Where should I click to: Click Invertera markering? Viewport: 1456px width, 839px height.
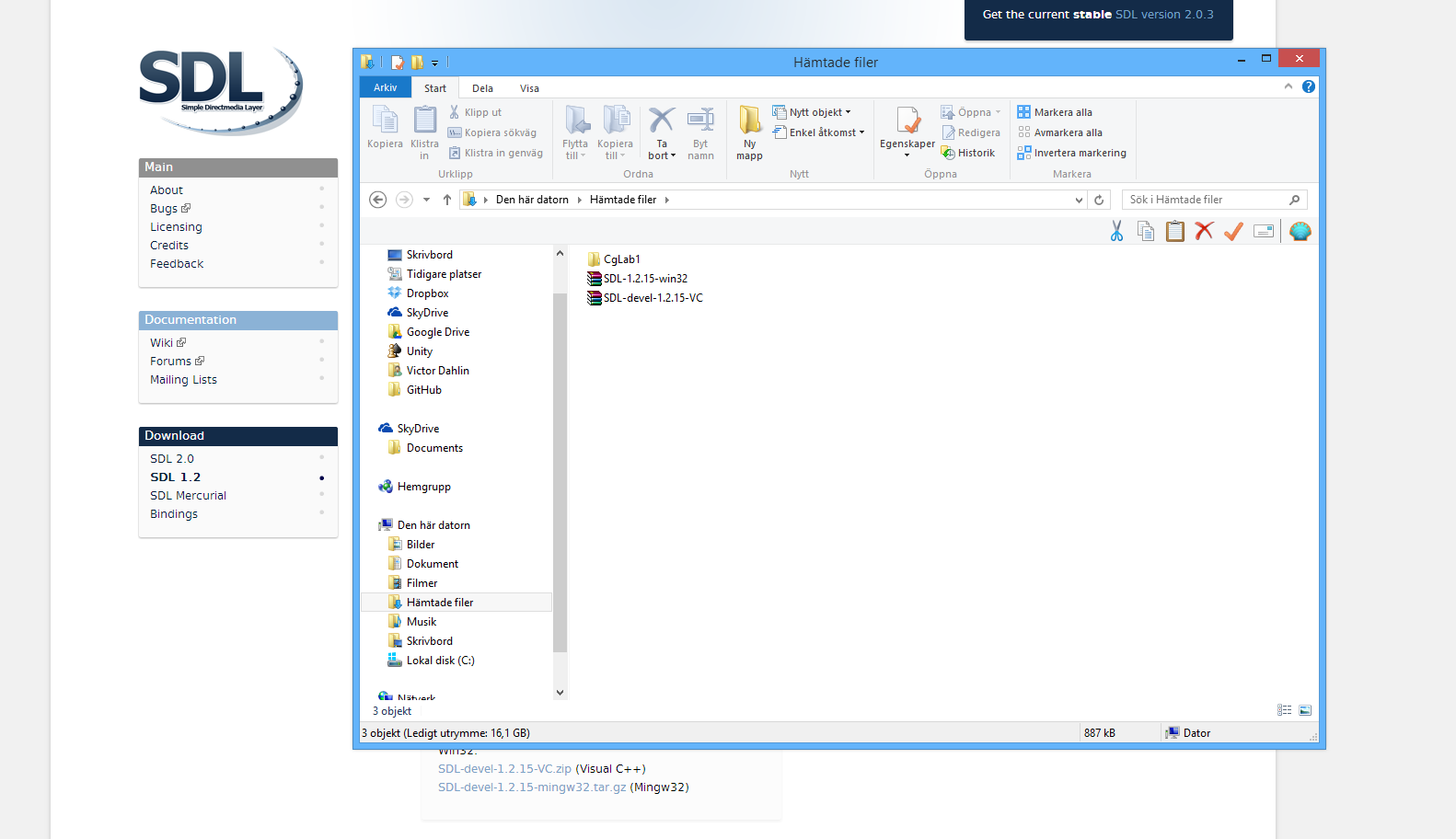(1071, 153)
